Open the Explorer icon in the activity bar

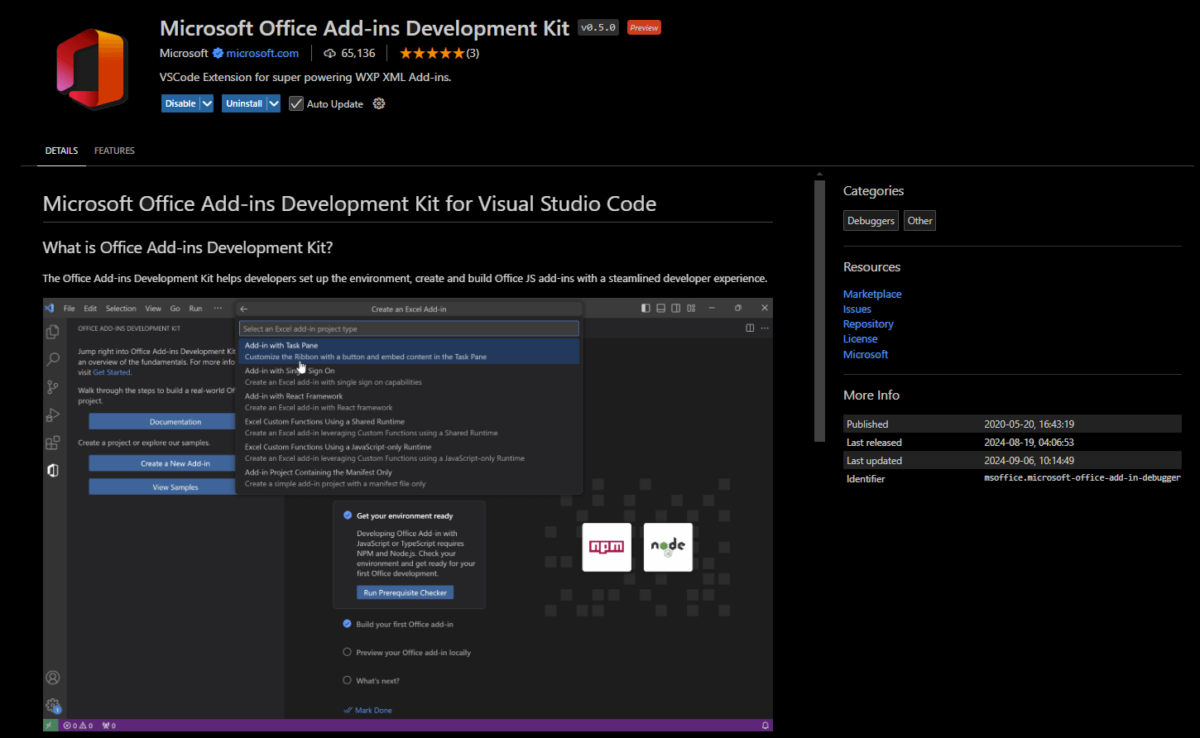pos(53,331)
